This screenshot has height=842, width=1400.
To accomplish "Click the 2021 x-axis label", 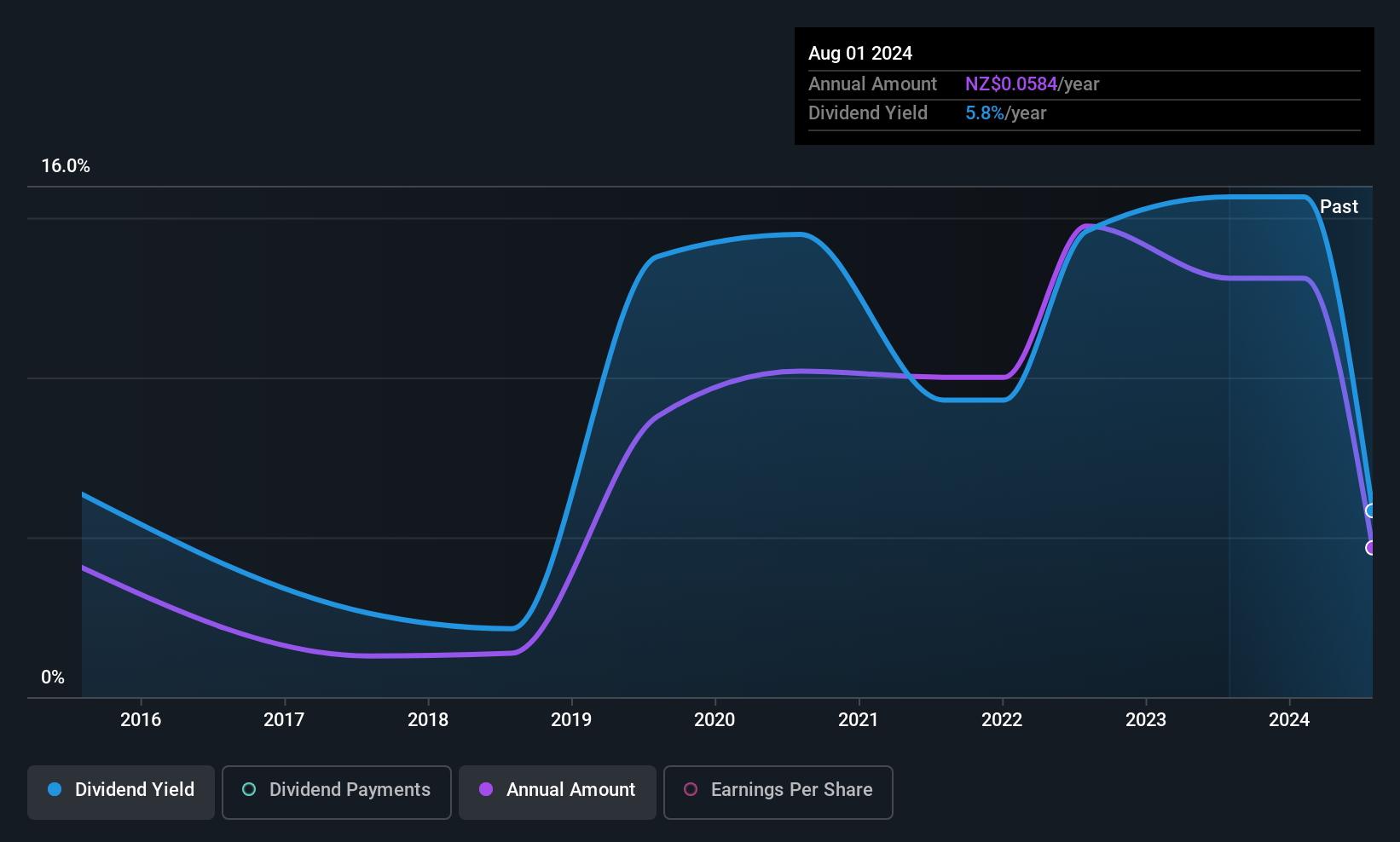I will pos(859,720).
